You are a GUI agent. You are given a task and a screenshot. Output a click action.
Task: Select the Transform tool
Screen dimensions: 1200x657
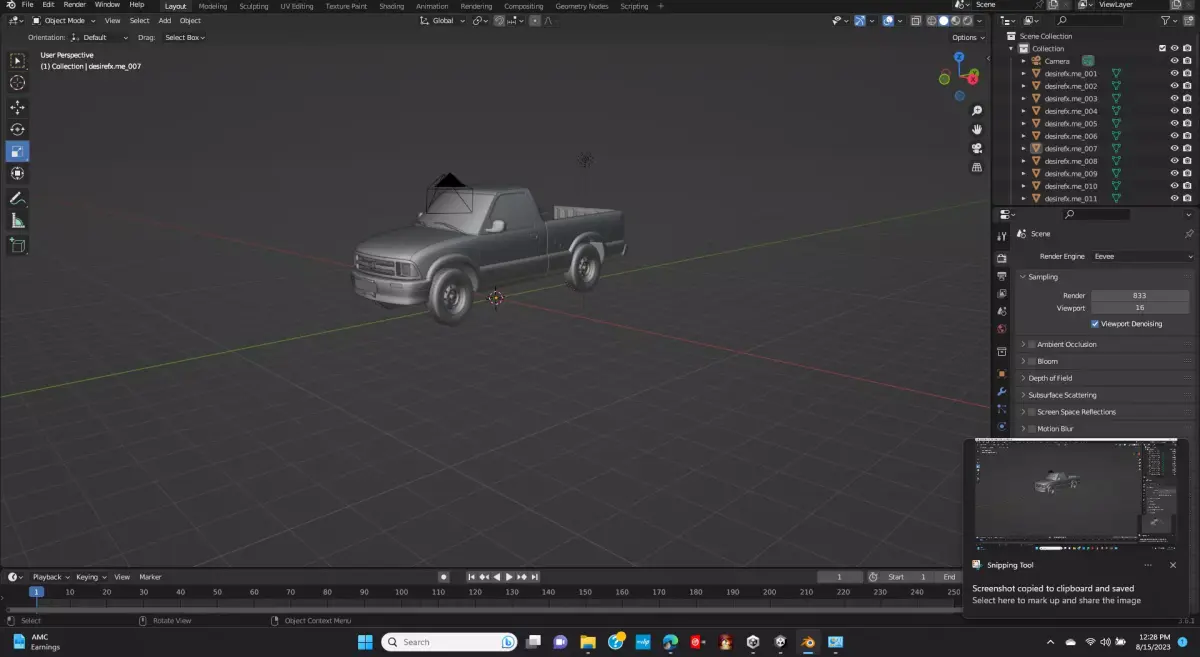click(17, 173)
